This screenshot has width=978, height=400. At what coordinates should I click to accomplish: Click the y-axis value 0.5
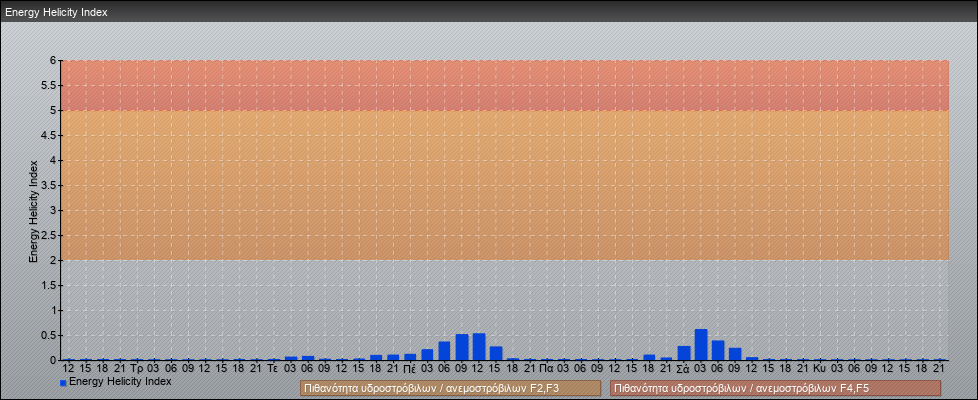point(50,335)
